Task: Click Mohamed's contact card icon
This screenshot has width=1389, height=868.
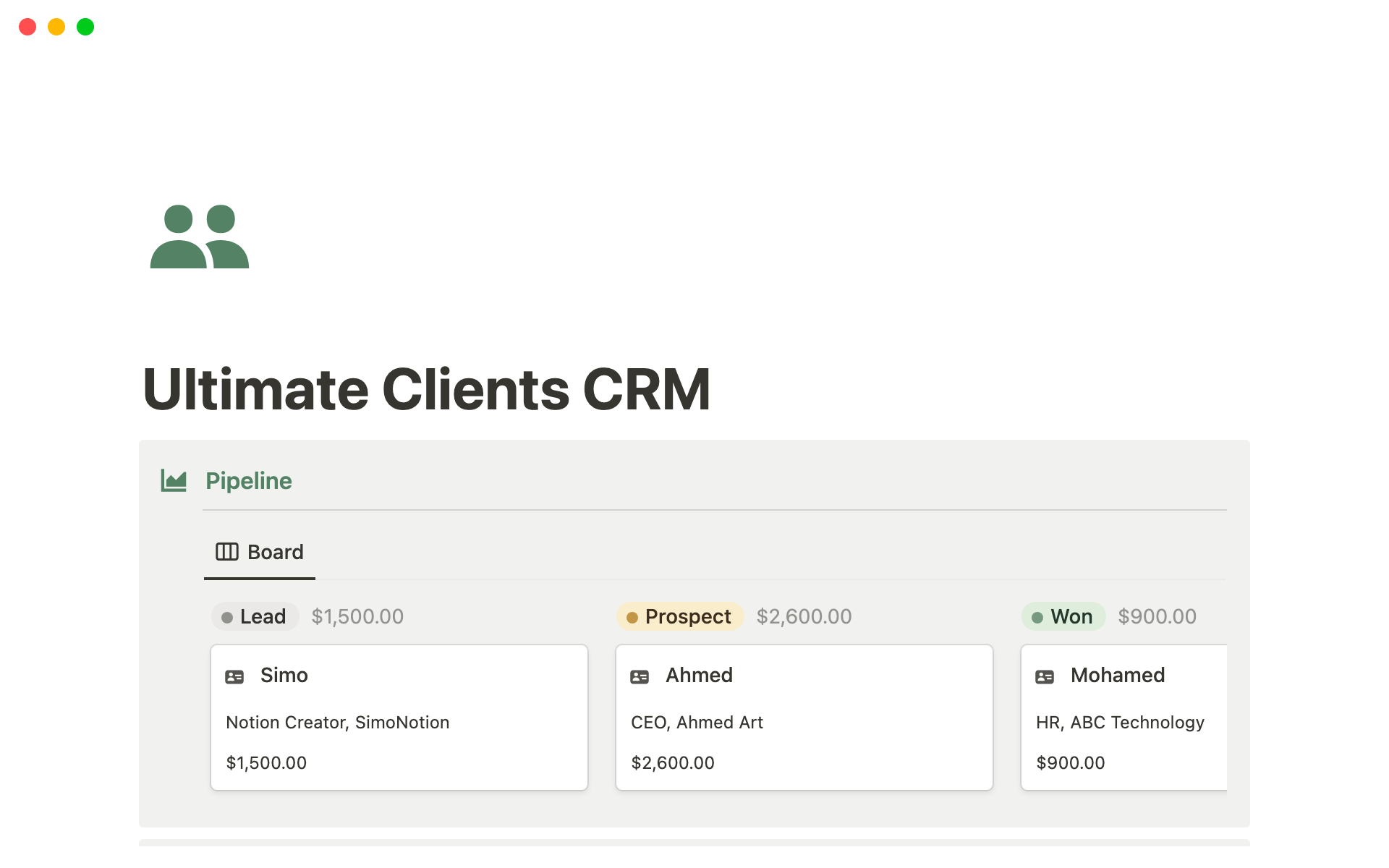Action: tap(1045, 676)
